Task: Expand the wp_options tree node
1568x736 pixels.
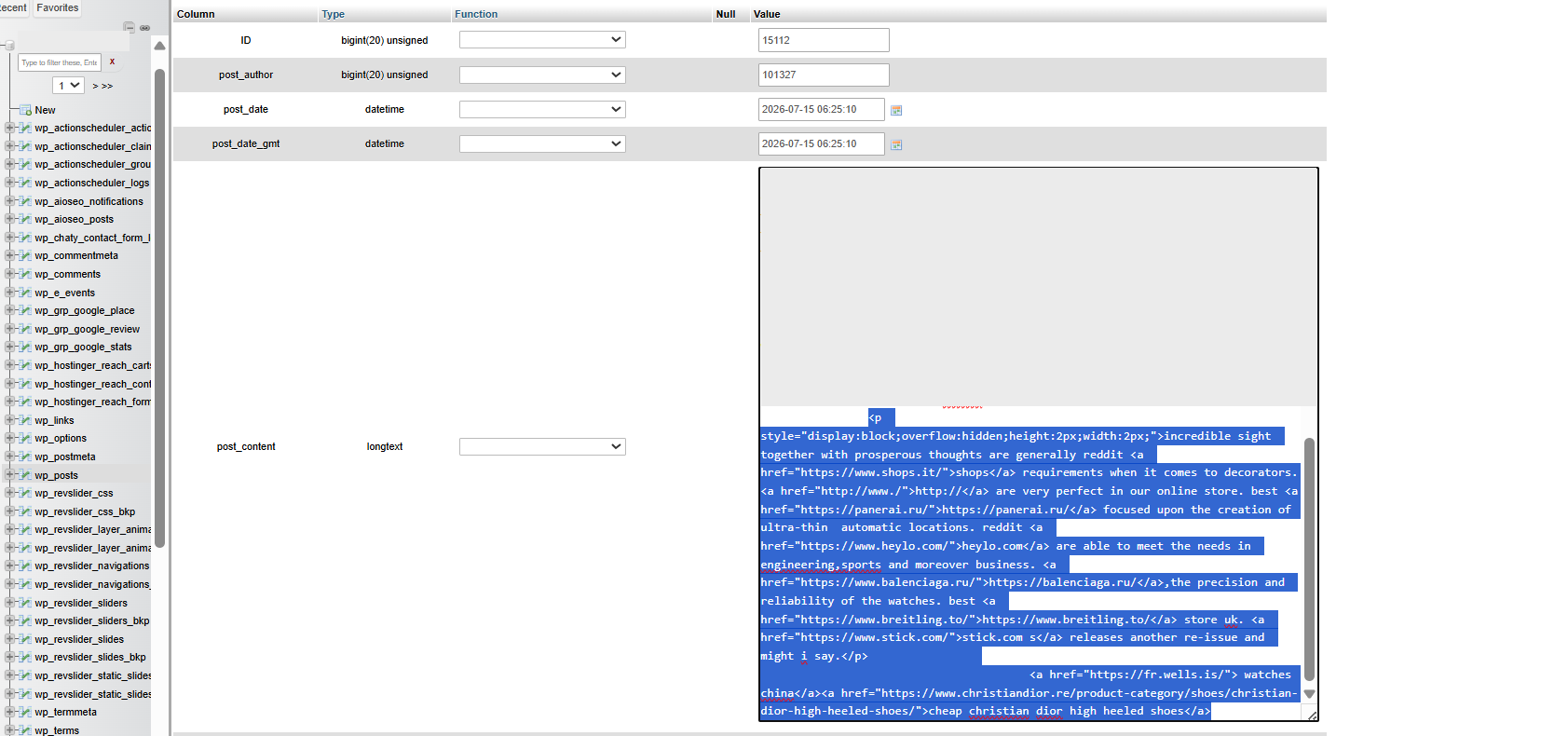Action: pyautogui.click(x=10, y=438)
